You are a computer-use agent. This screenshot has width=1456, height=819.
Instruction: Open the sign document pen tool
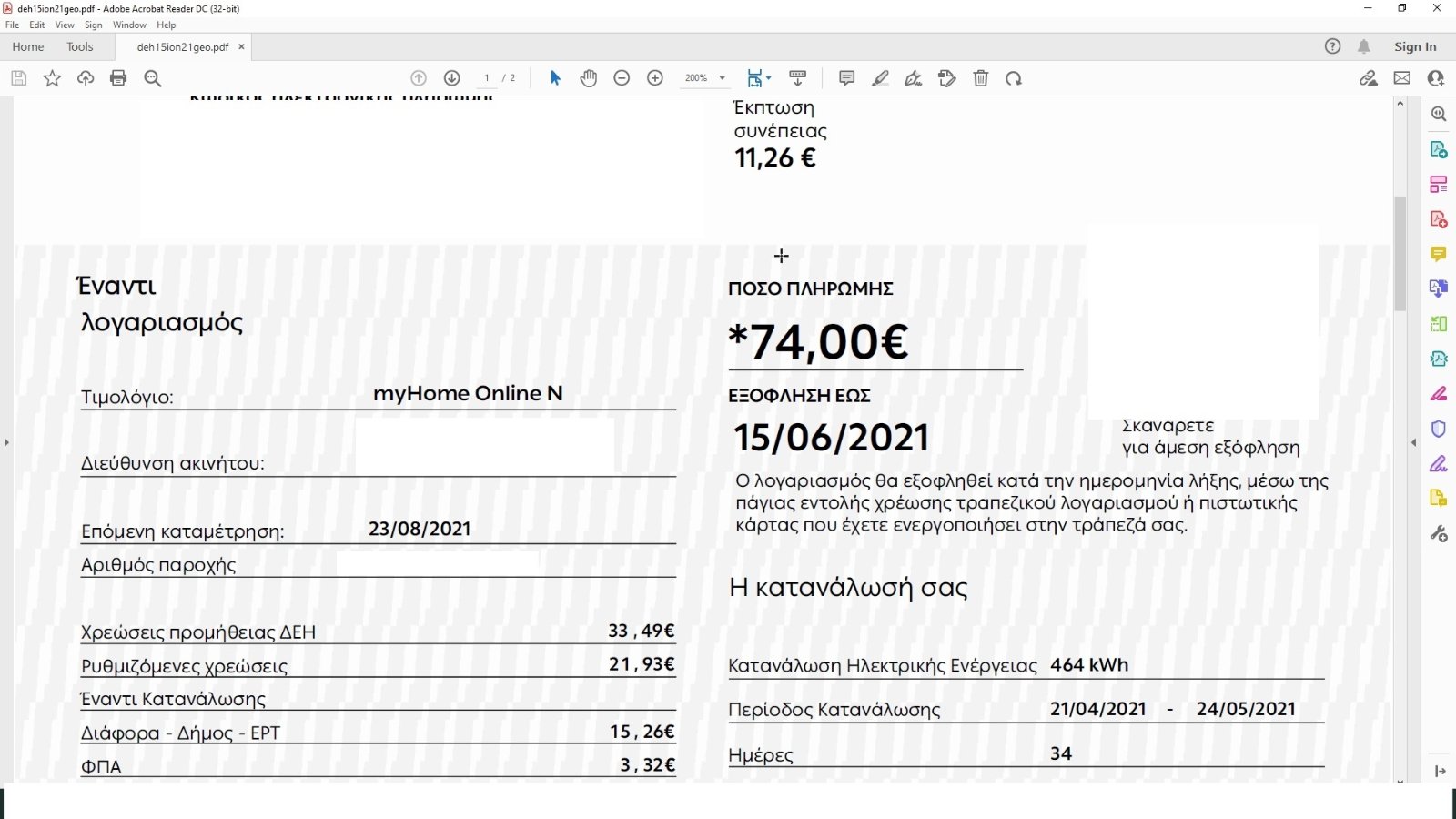(914, 78)
